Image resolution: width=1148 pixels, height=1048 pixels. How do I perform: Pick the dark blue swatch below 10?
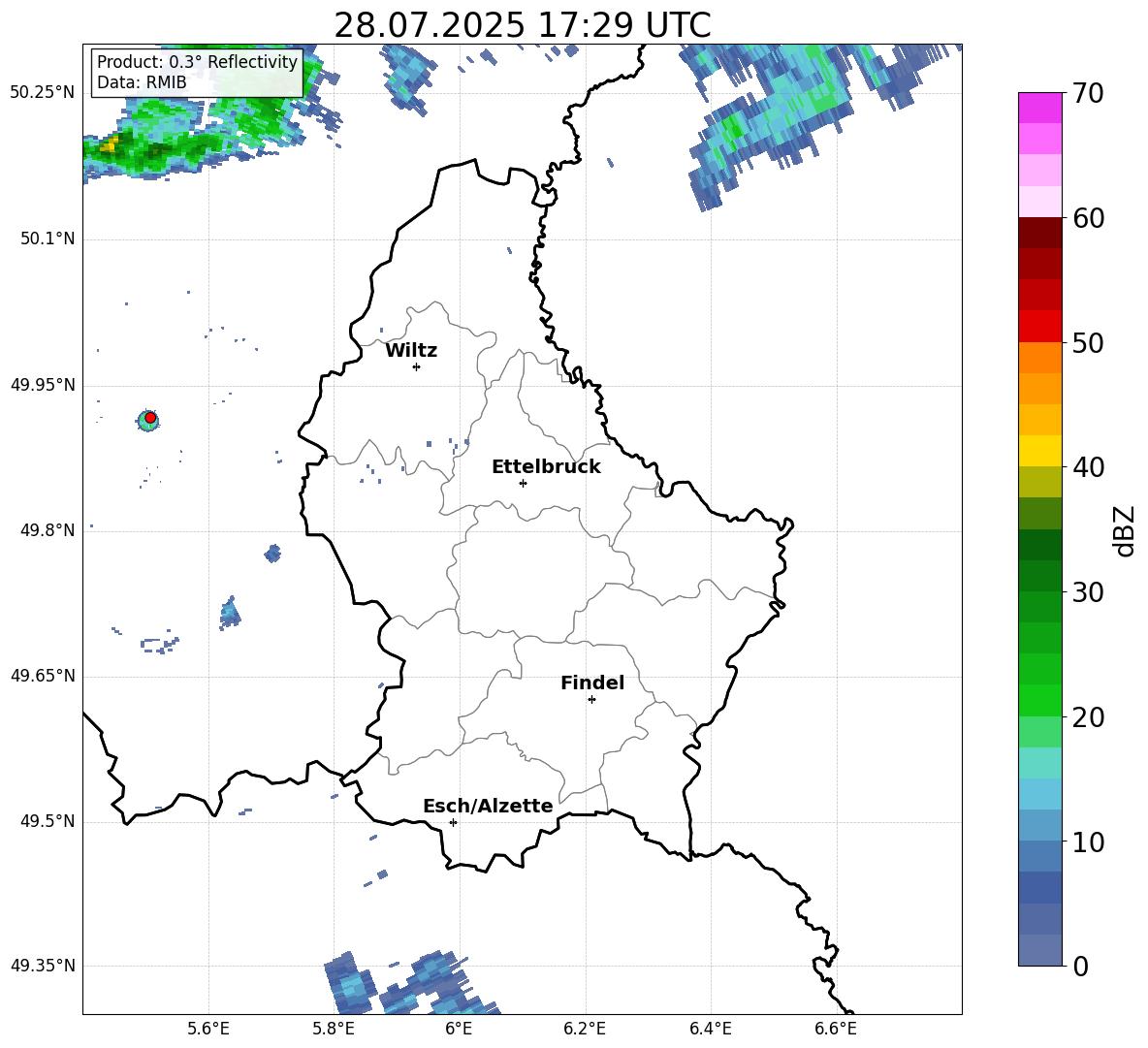point(1039,888)
